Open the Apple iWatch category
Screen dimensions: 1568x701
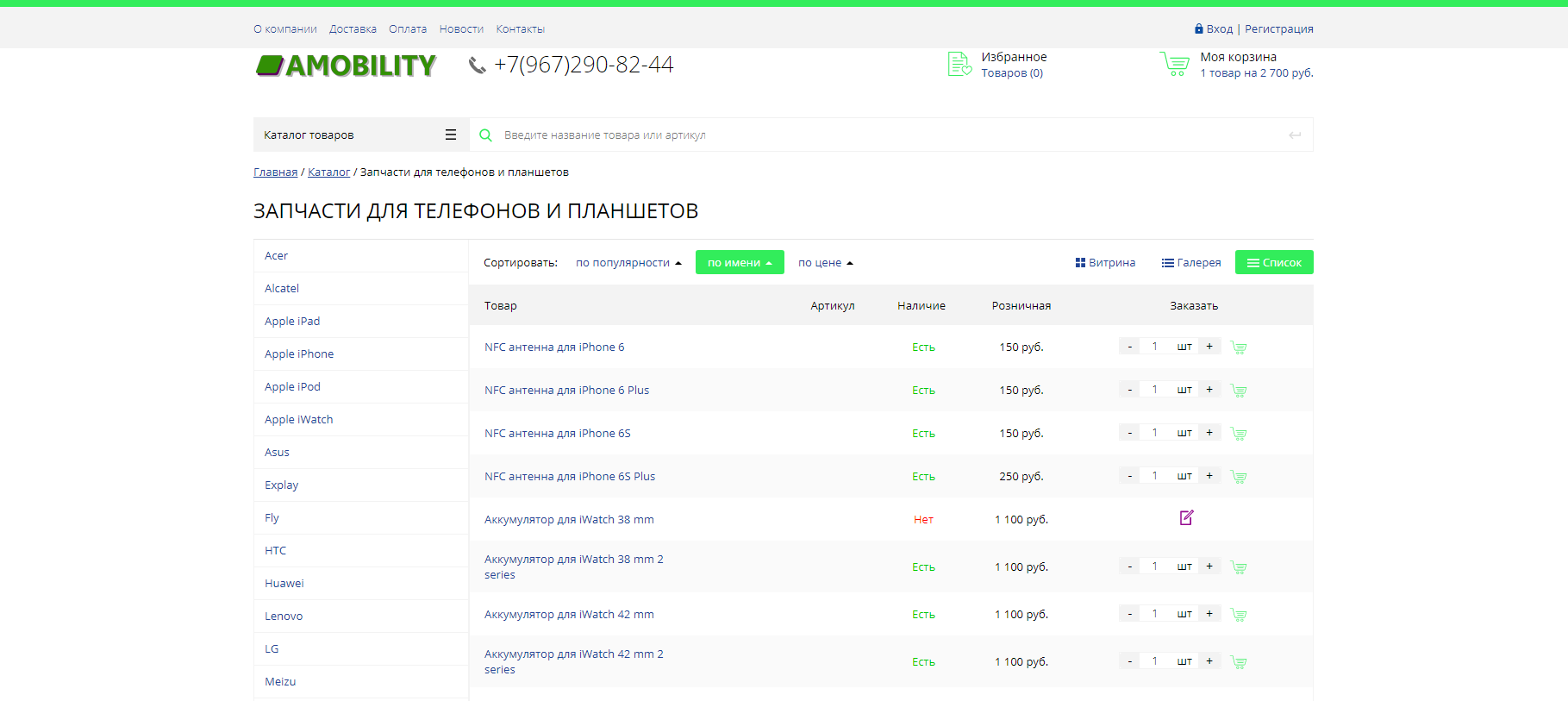[361, 420]
